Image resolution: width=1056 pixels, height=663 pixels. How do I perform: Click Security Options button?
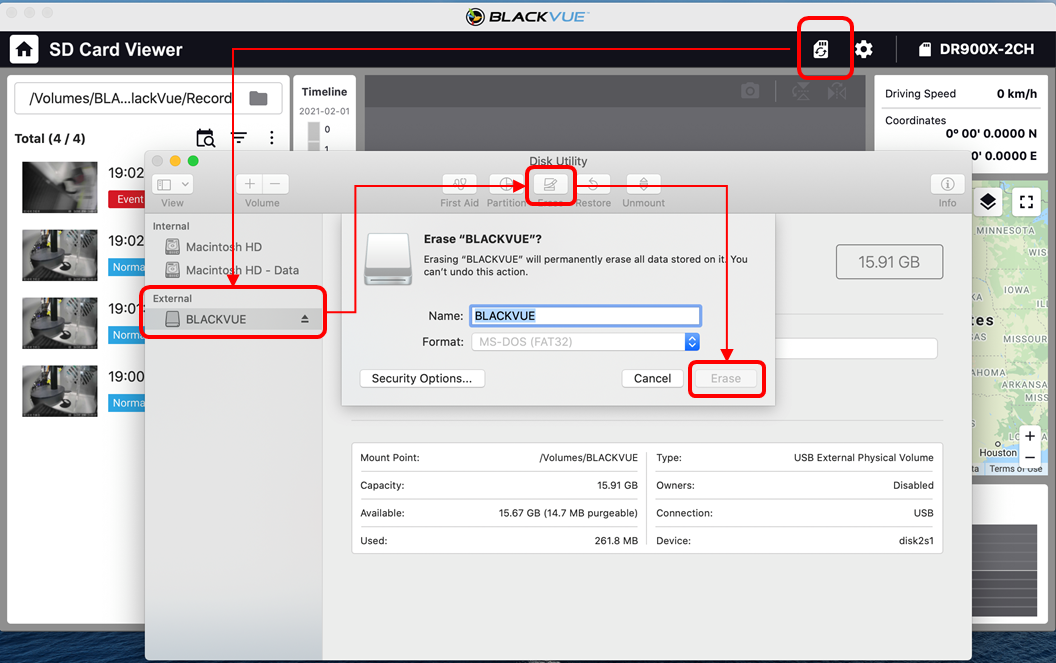click(x=422, y=379)
